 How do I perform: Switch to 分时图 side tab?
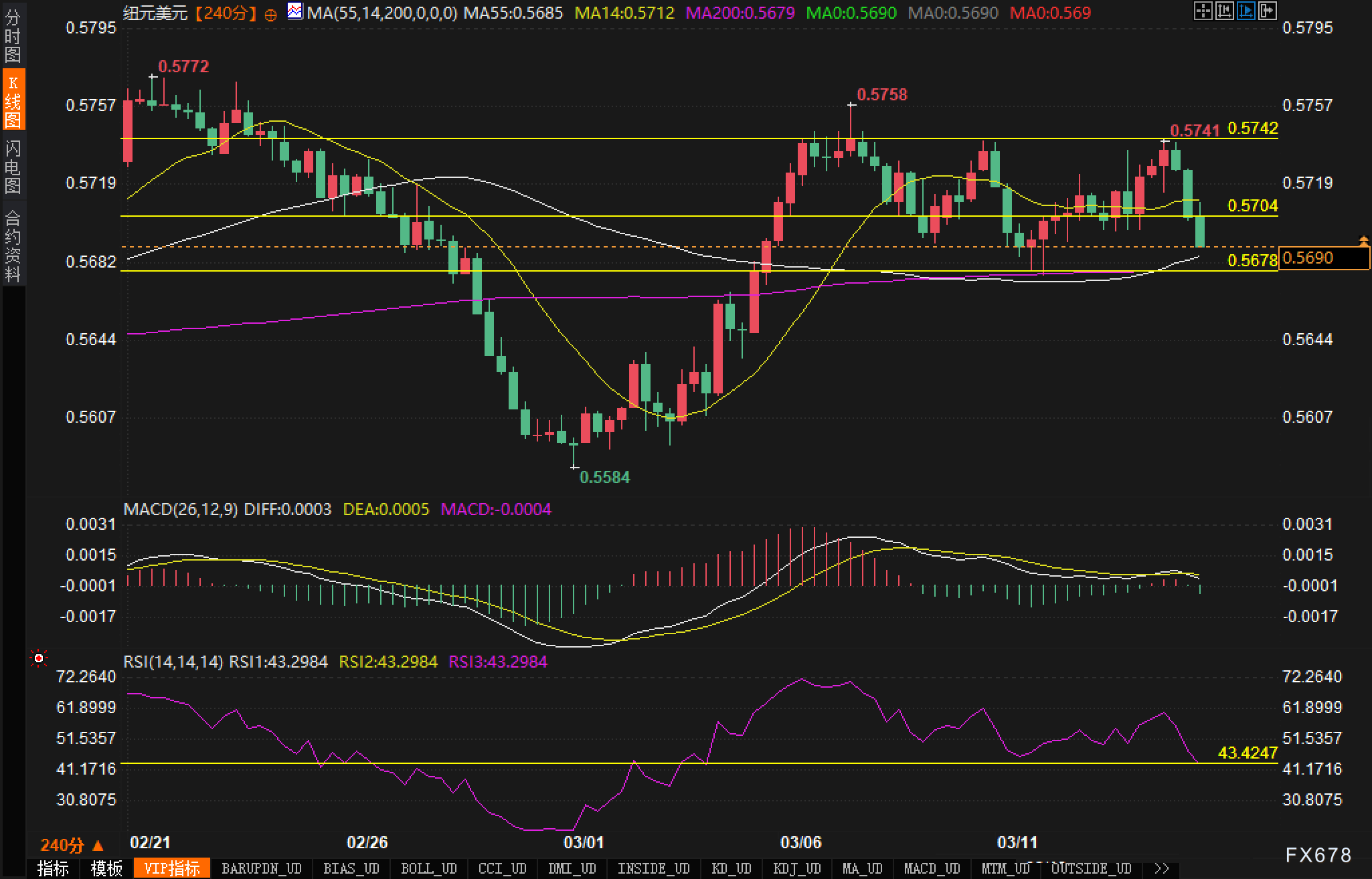click(x=13, y=36)
